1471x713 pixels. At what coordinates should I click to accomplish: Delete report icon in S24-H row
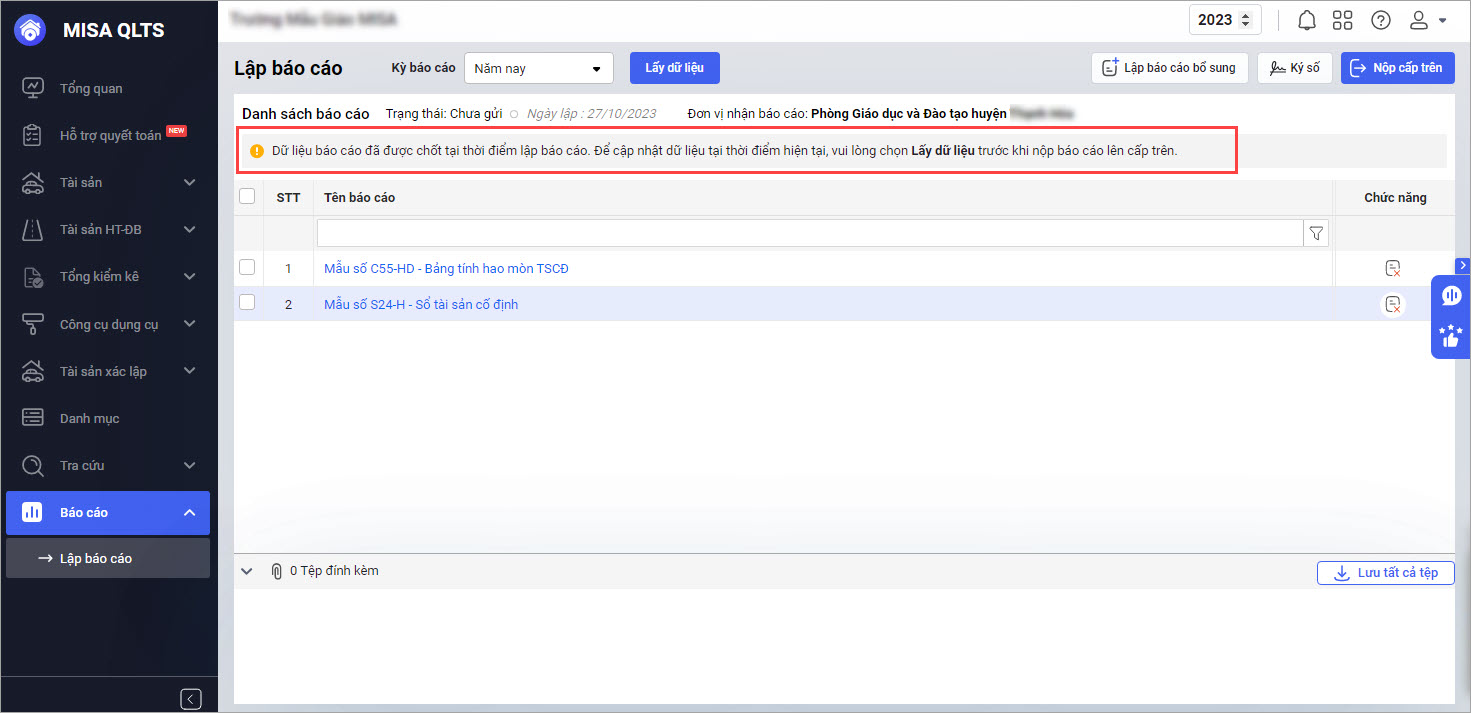point(1393,304)
